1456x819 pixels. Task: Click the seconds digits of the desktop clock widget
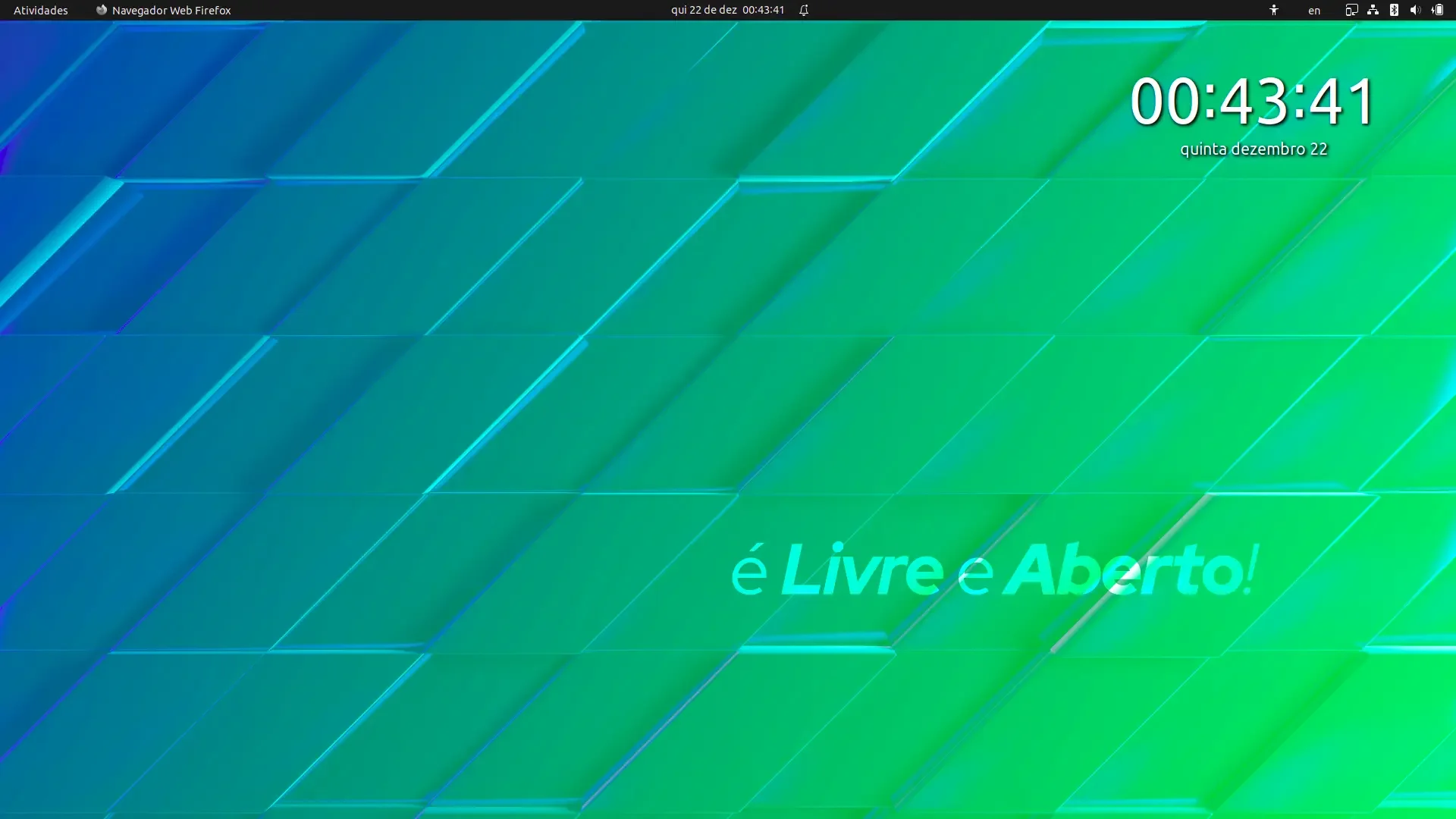point(1342,101)
